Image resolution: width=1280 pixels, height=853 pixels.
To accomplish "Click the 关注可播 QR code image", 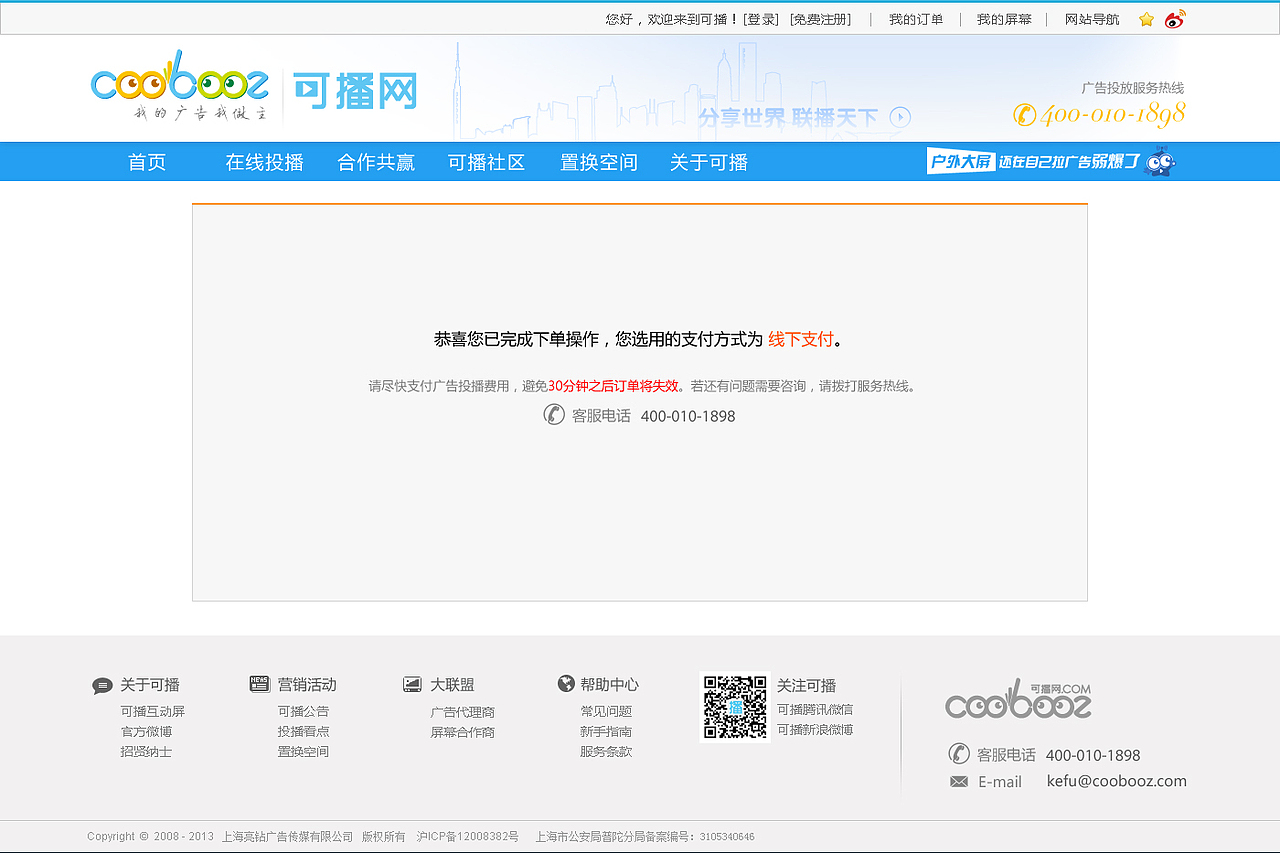I will [734, 707].
